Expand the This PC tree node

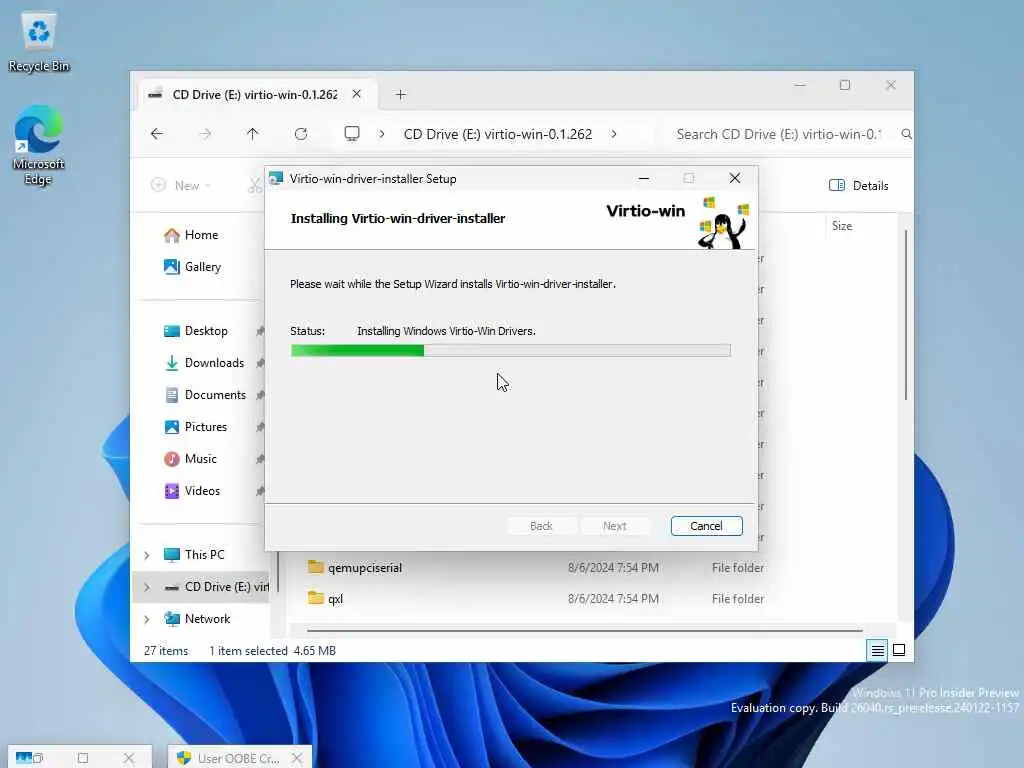point(147,555)
